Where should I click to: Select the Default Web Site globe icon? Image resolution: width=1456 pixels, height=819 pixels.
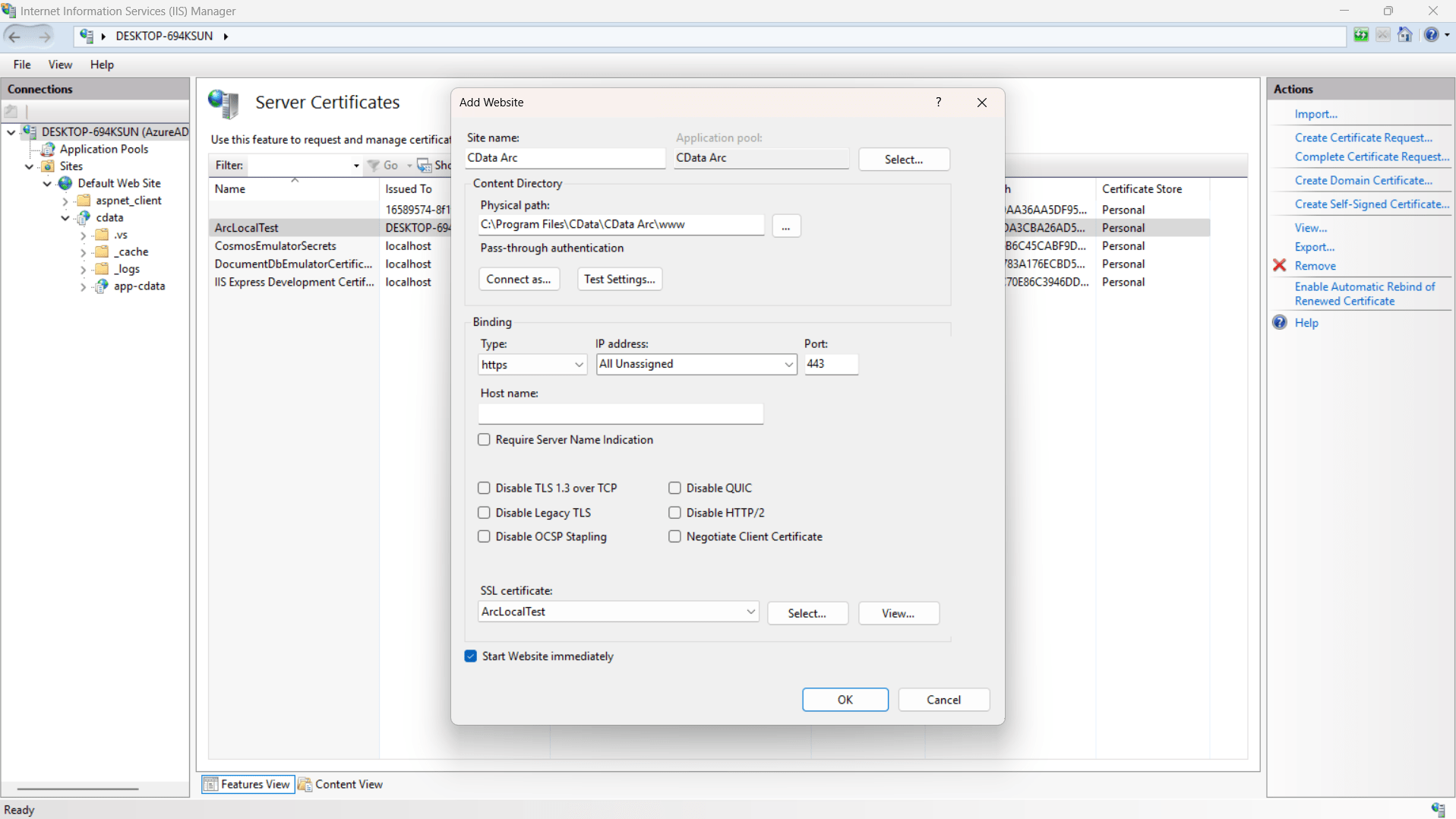pyautogui.click(x=66, y=183)
